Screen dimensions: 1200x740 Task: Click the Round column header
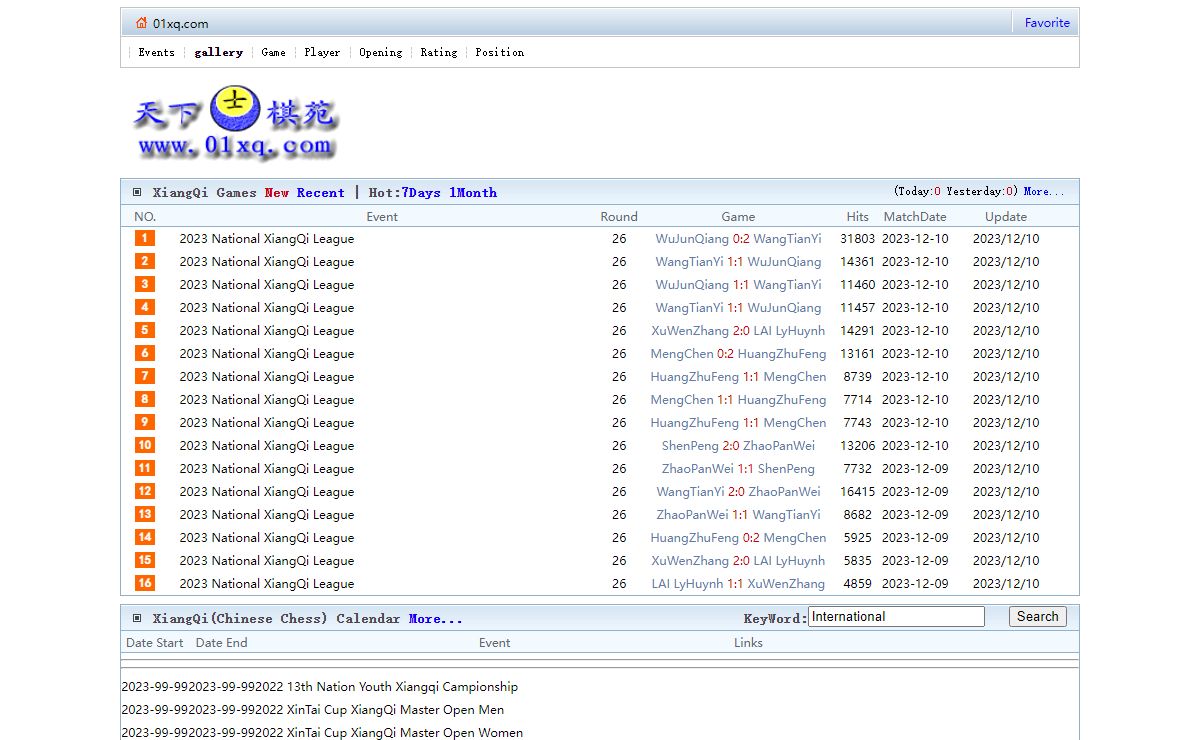(x=619, y=216)
